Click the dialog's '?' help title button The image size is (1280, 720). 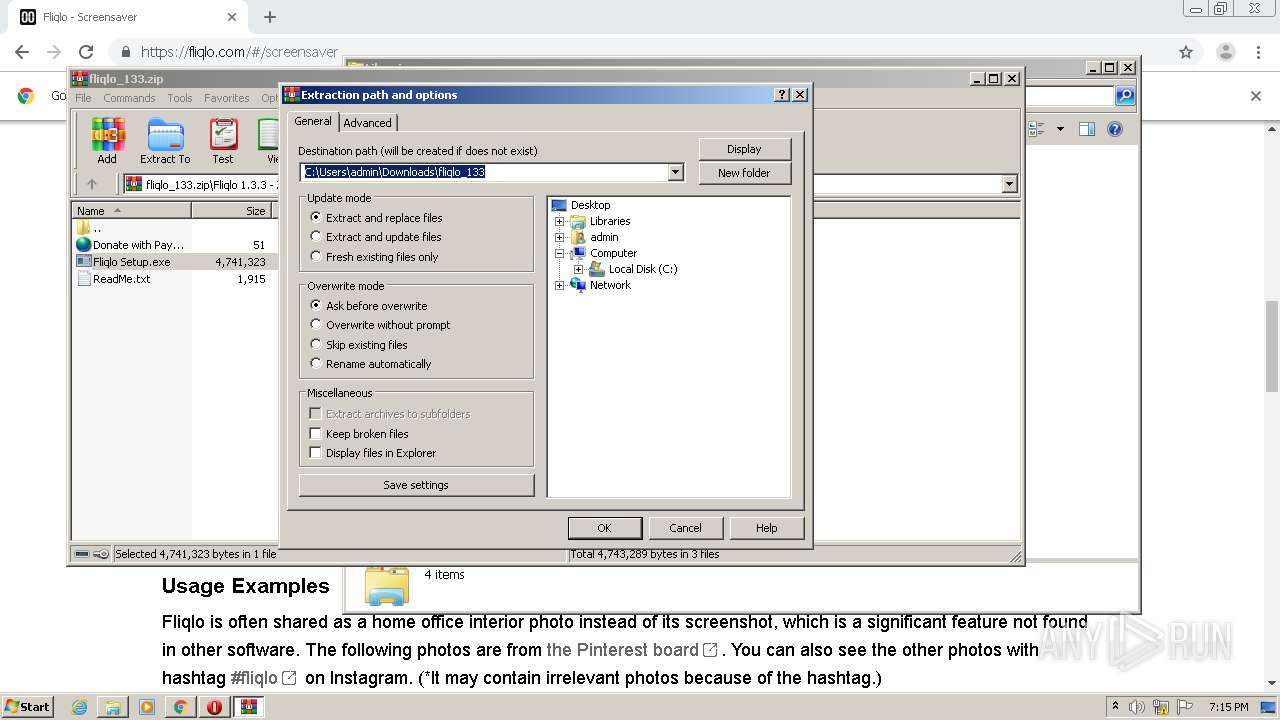[782, 95]
